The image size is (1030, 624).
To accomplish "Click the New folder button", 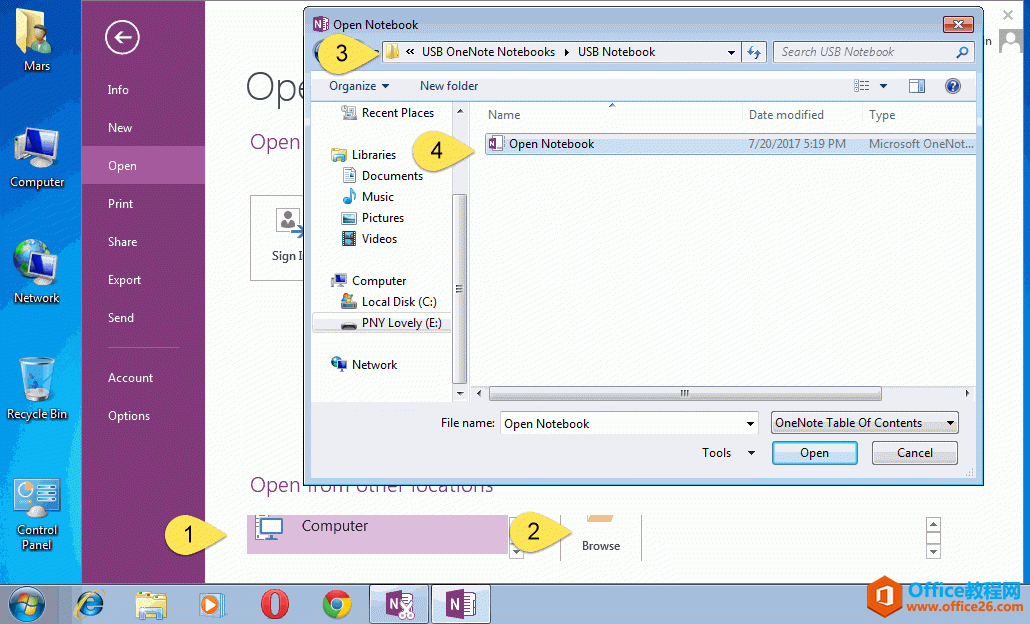I will pos(448,86).
